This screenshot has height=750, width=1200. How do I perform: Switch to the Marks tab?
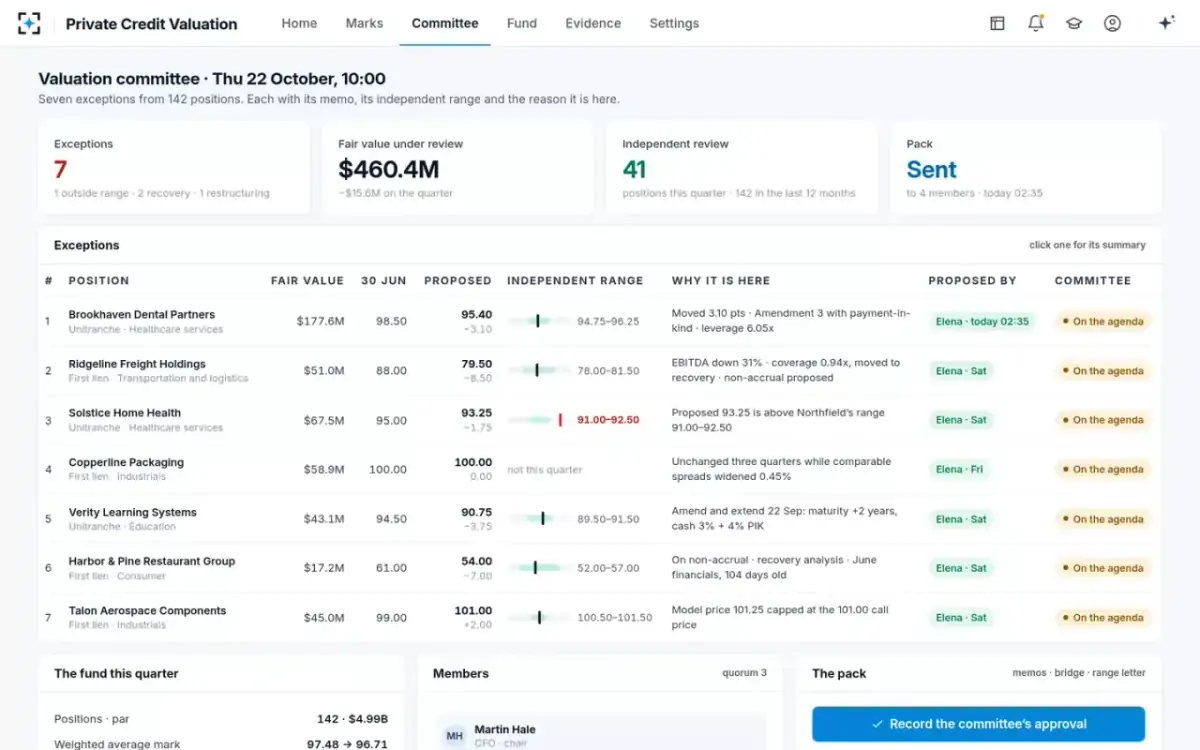click(x=364, y=23)
